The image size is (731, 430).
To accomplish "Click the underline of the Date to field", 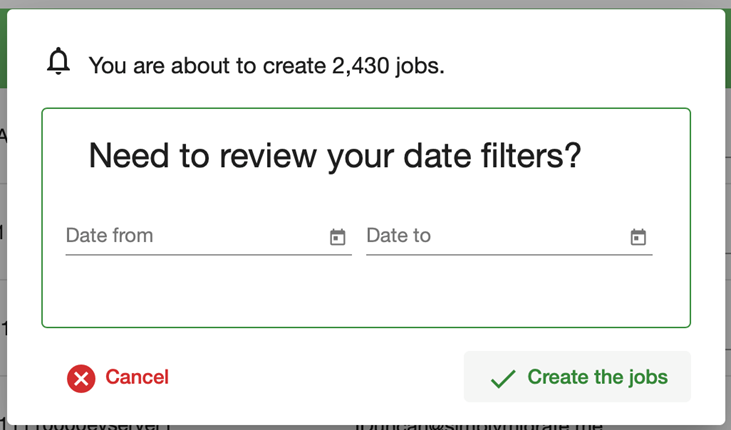I will (x=509, y=254).
